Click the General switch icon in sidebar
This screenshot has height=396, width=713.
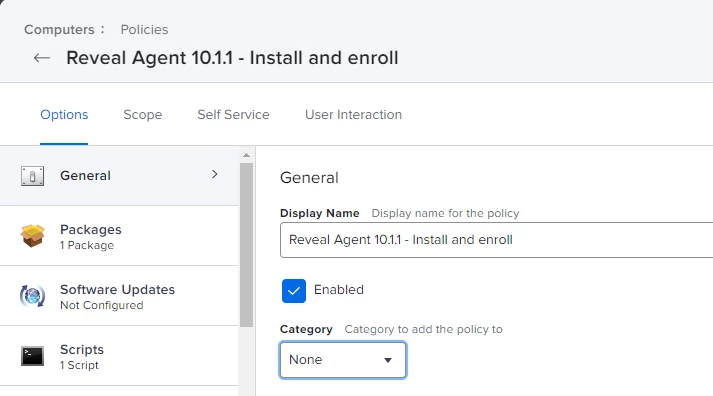coord(32,176)
